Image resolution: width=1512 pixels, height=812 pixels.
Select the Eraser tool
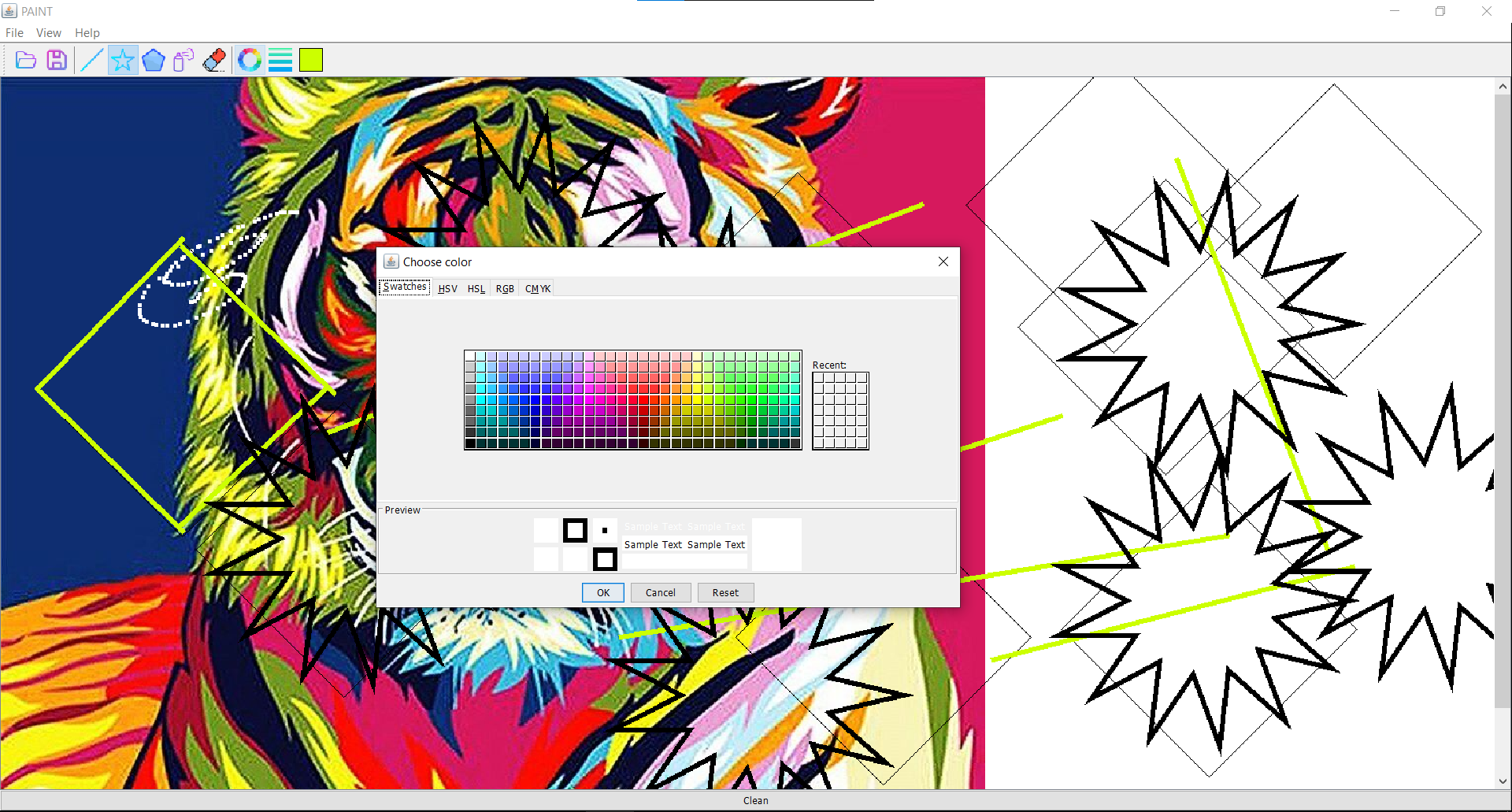click(214, 60)
